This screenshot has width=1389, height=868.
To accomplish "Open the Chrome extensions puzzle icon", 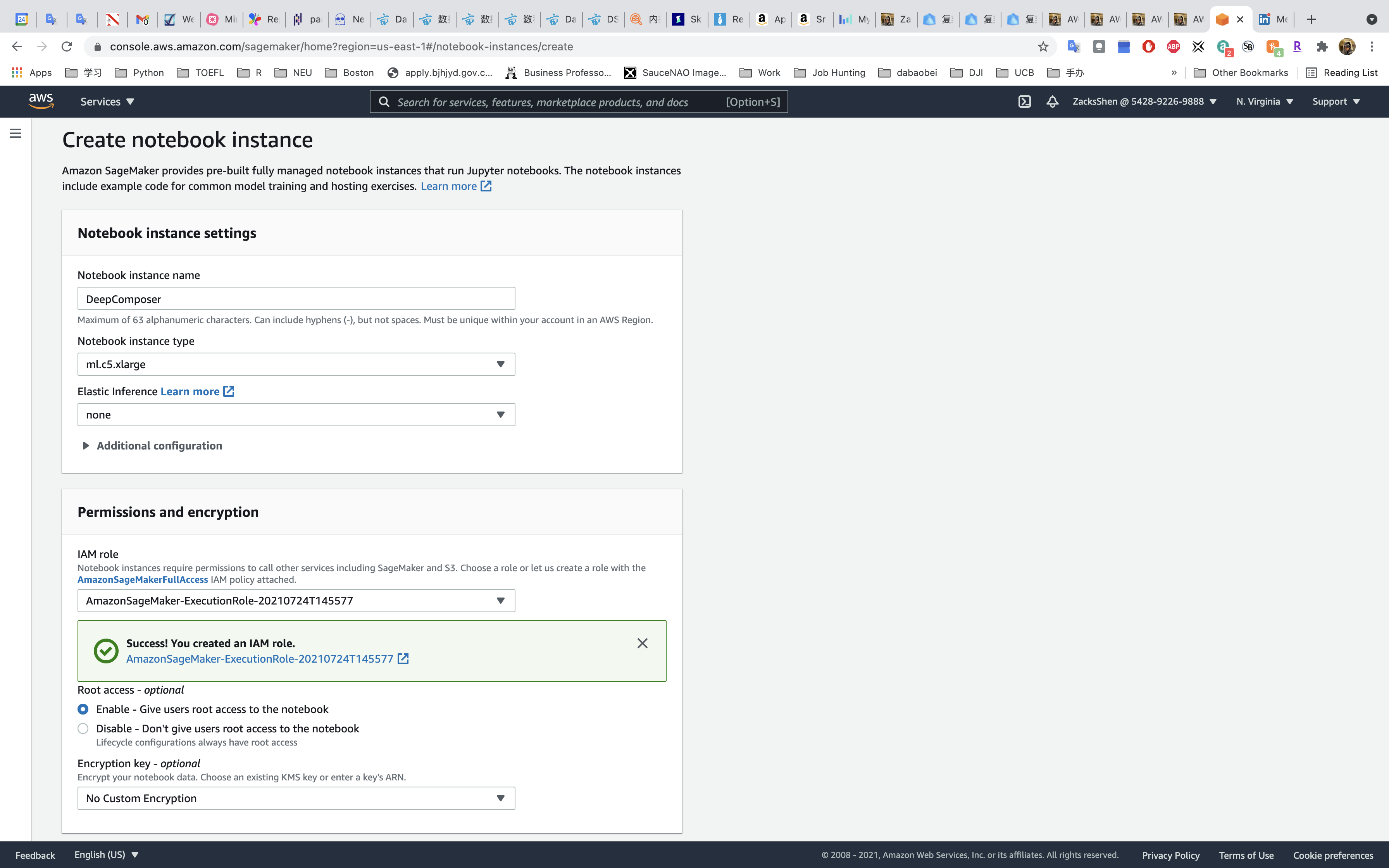I will (1322, 46).
